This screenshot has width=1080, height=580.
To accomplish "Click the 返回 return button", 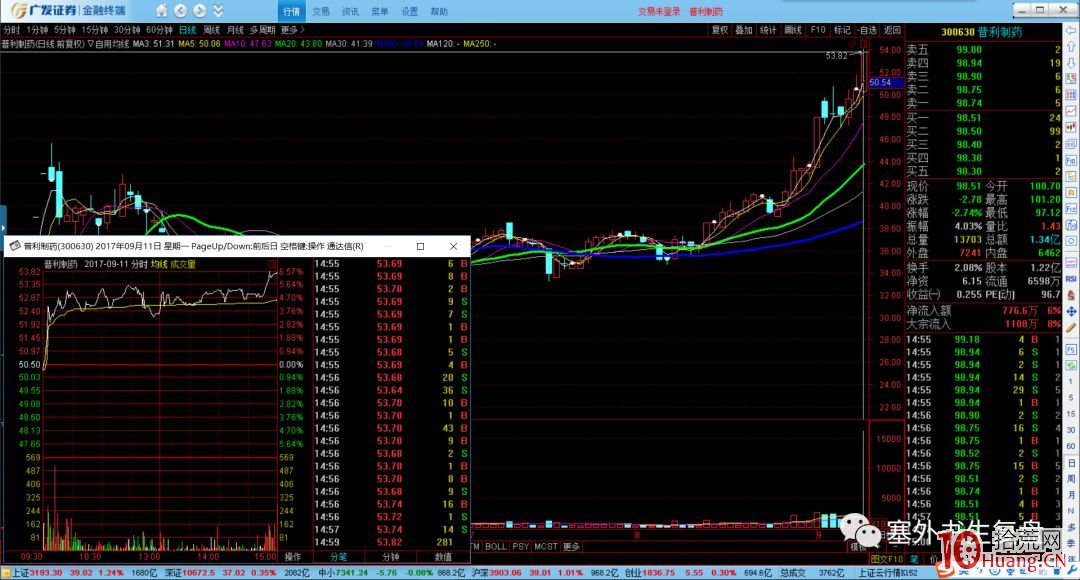I will 892,30.
